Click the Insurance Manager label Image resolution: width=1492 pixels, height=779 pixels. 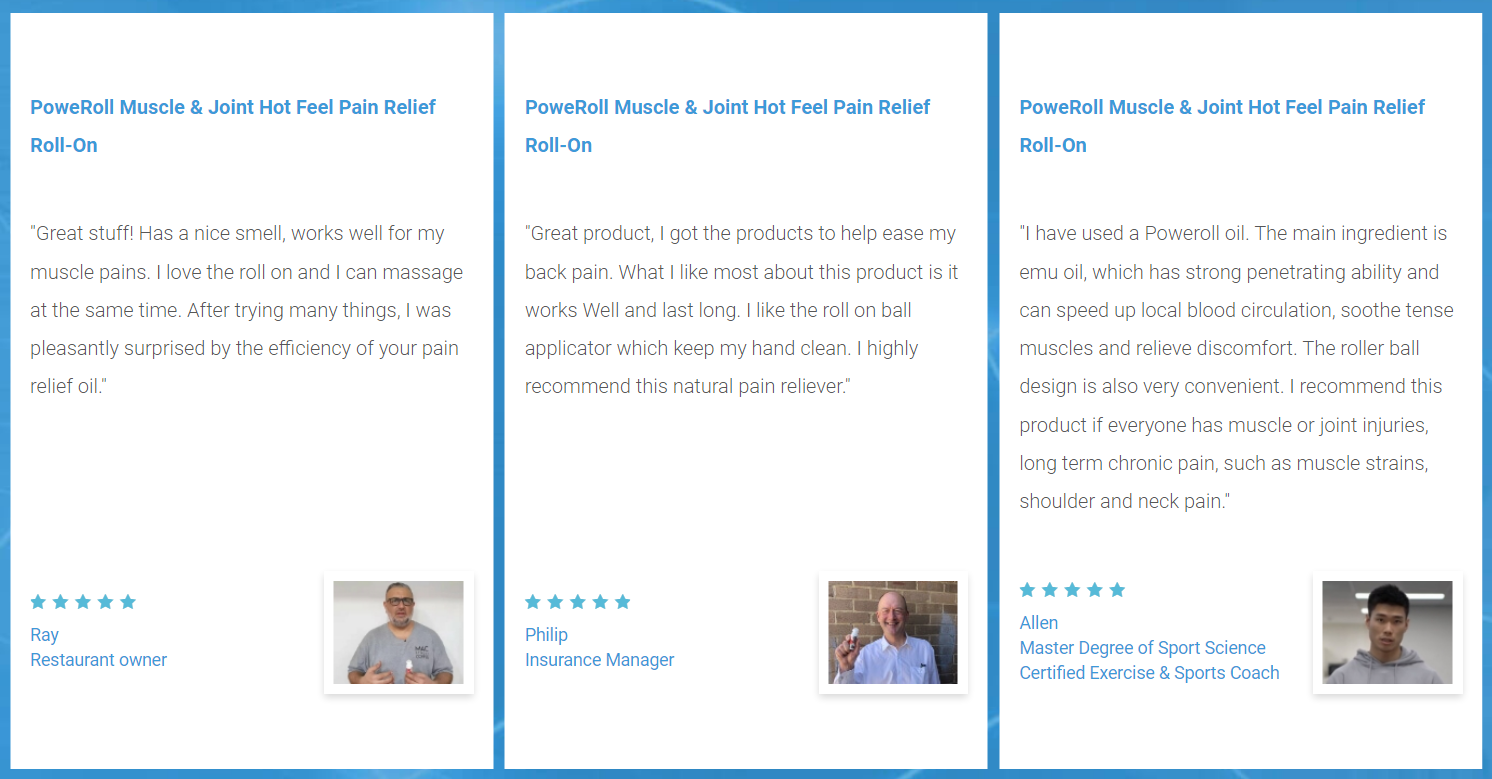point(600,660)
